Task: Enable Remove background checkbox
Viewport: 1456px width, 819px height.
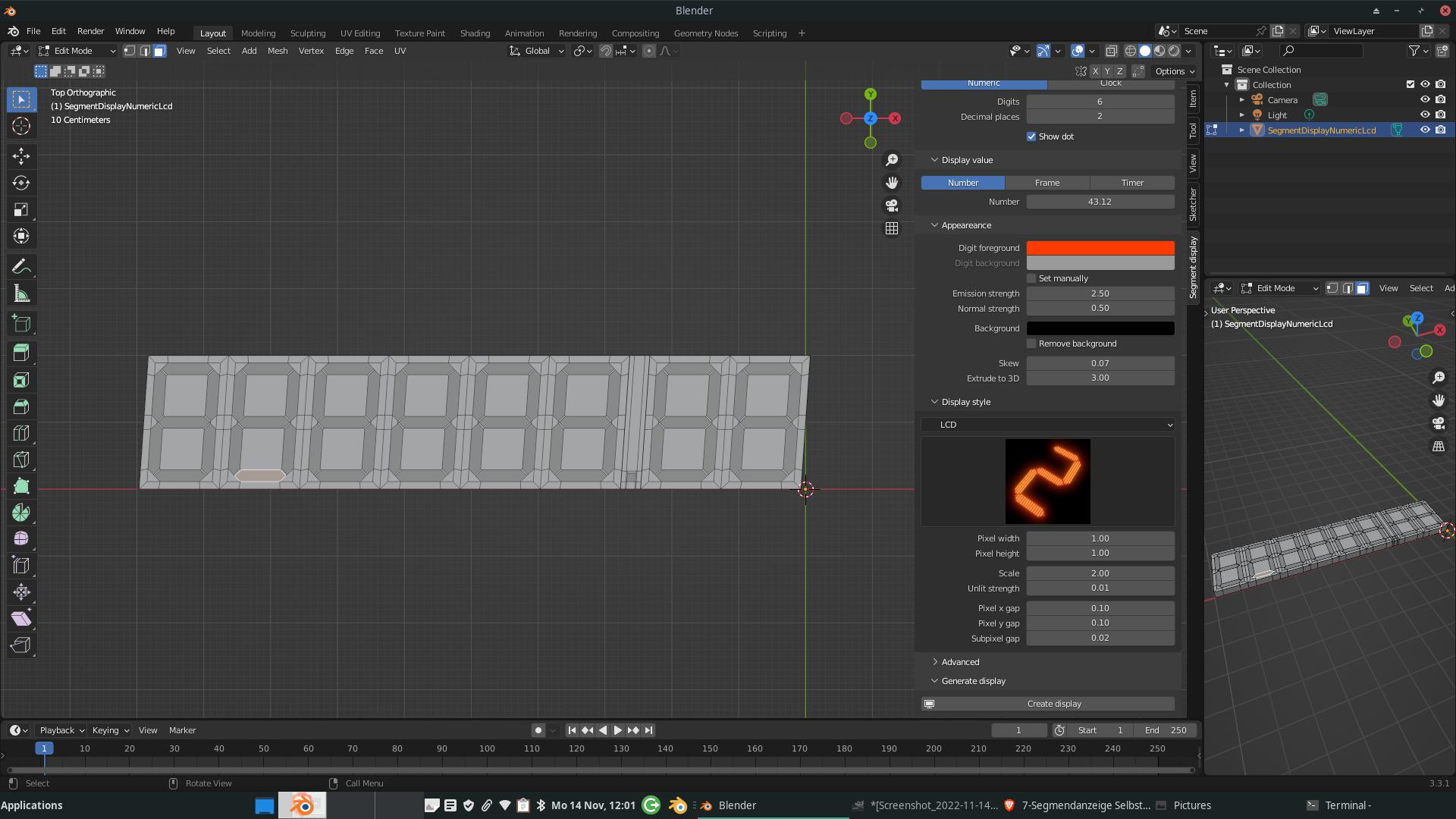Action: pyautogui.click(x=1031, y=344)
